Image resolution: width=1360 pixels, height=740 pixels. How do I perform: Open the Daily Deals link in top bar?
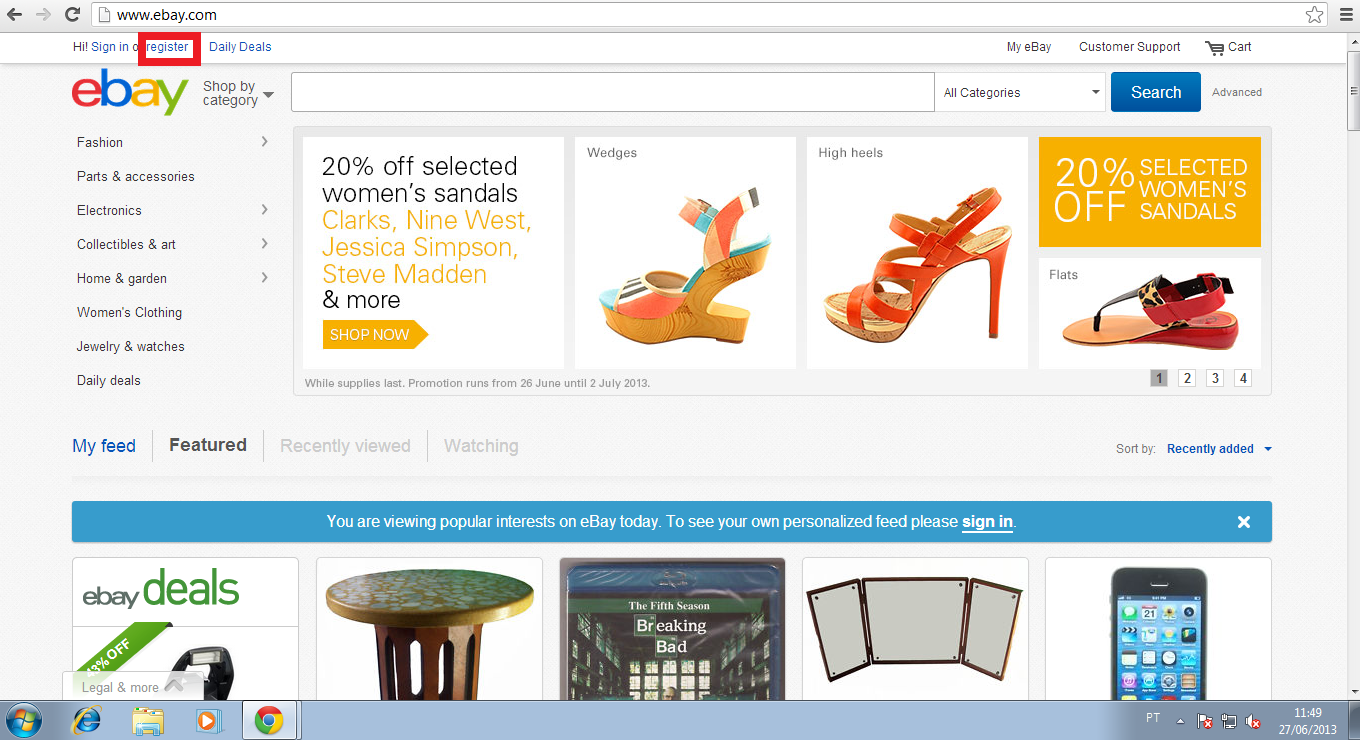click(x=240, y=47)
